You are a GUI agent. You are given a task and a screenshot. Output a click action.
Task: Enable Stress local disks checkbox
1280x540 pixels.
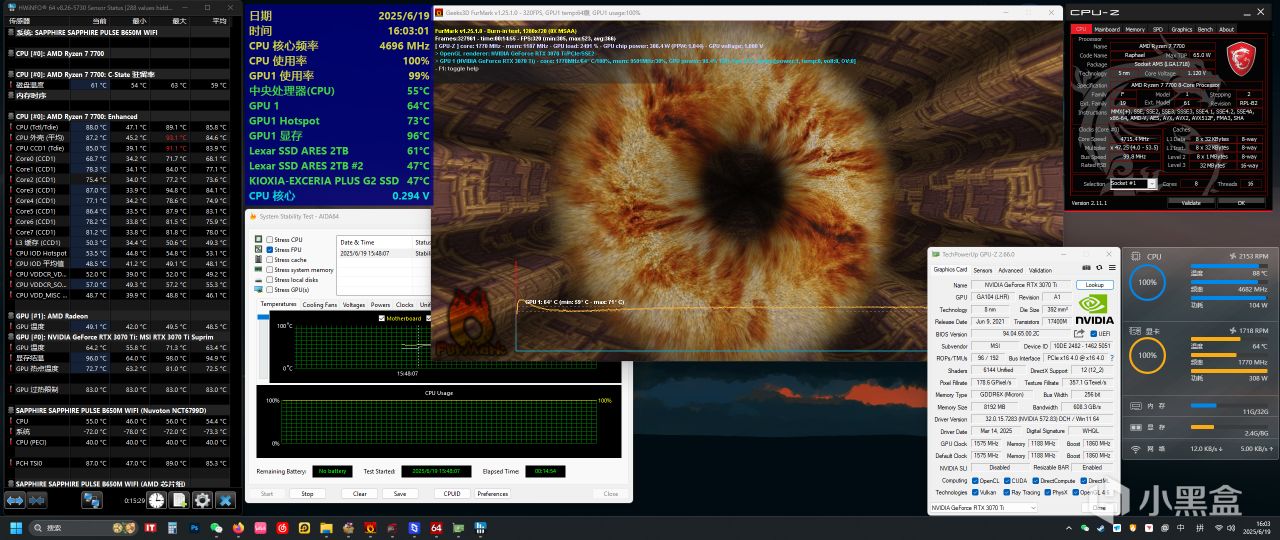click(270, 280)
